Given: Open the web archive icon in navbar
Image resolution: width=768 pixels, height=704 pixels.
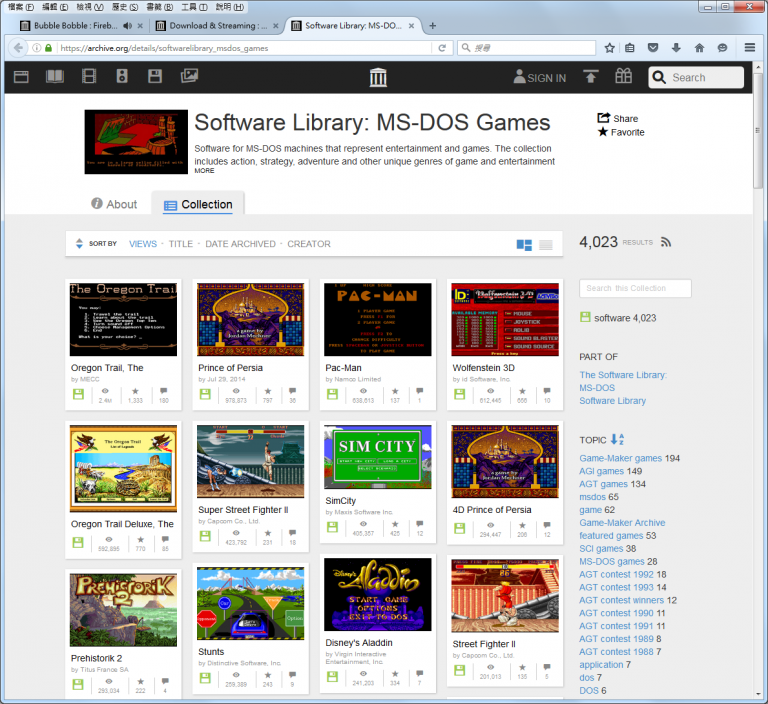Looking at the screenshot, I should click(x=21, y=76).
